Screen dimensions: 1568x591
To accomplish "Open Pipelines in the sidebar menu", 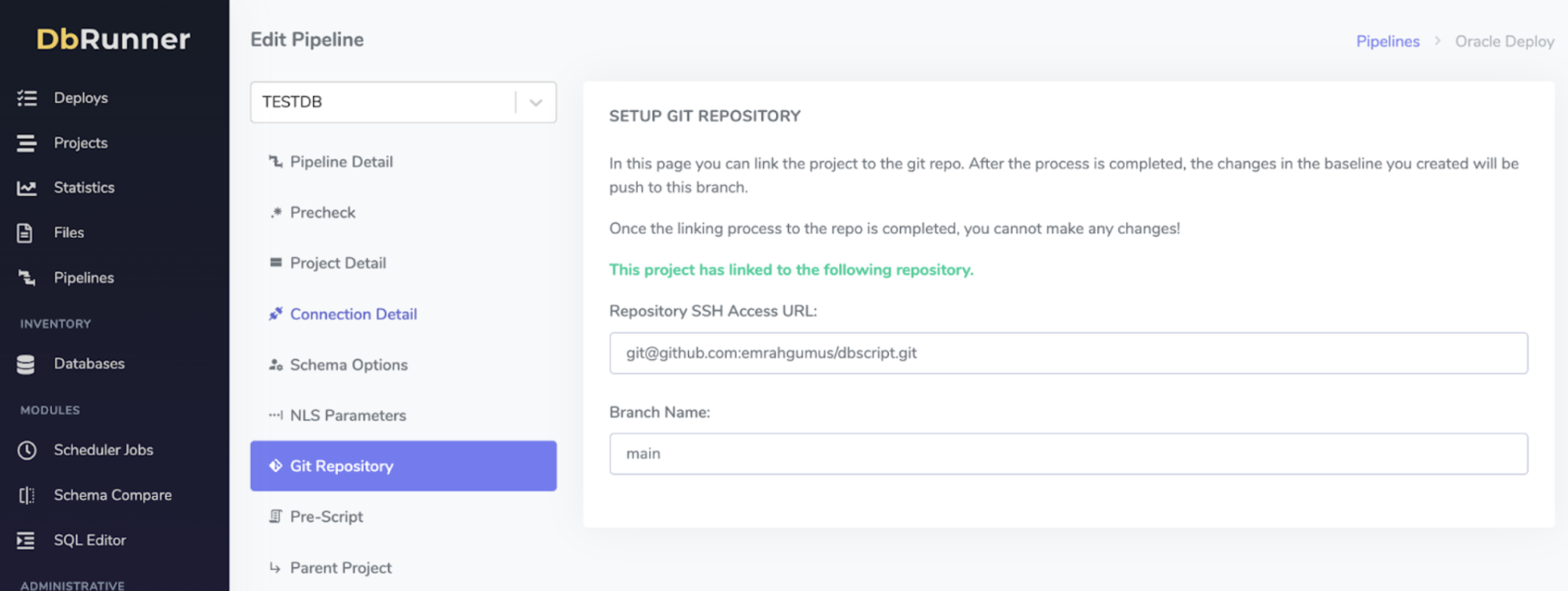I will coord(84,278).
